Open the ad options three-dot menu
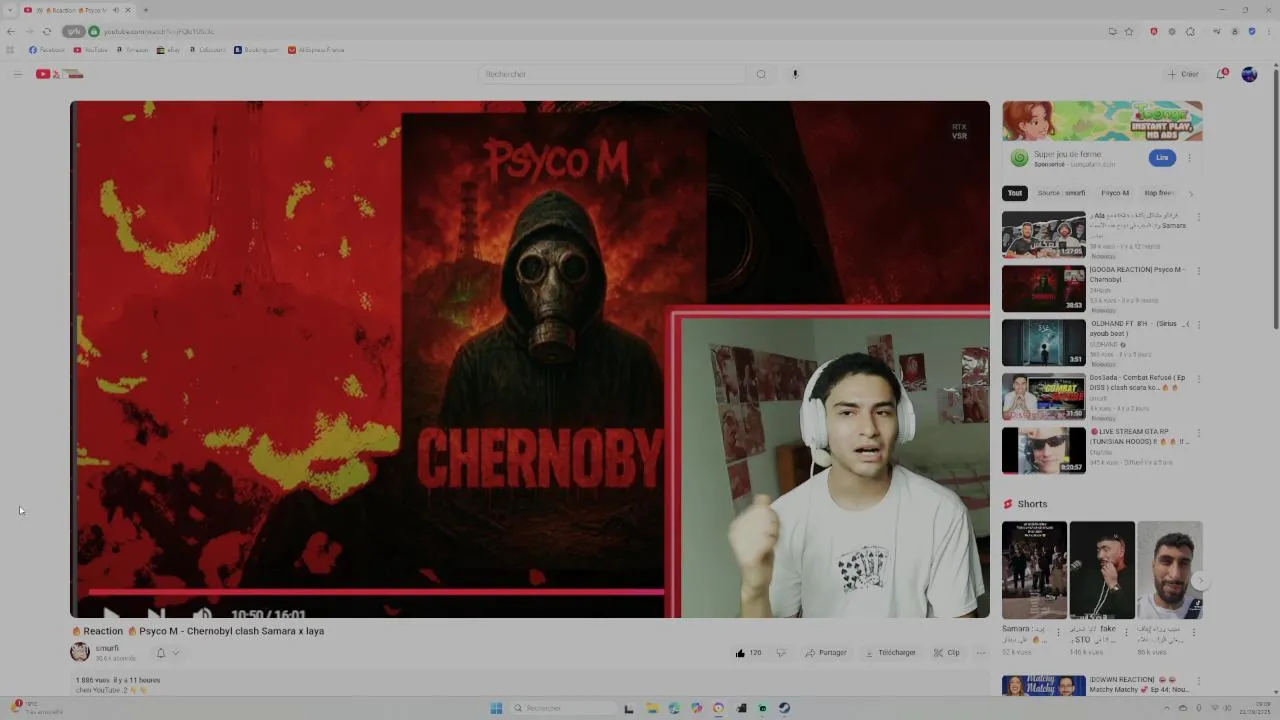1280x720 pixels. [x=1189, y=158]
